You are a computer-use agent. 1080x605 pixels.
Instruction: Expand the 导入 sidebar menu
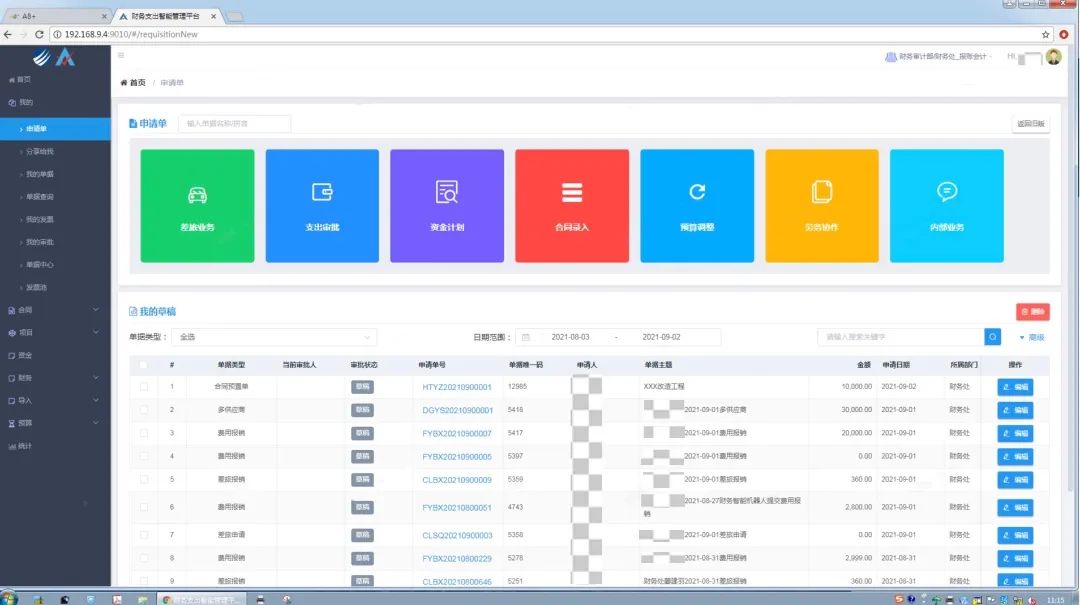click(55, 400)
